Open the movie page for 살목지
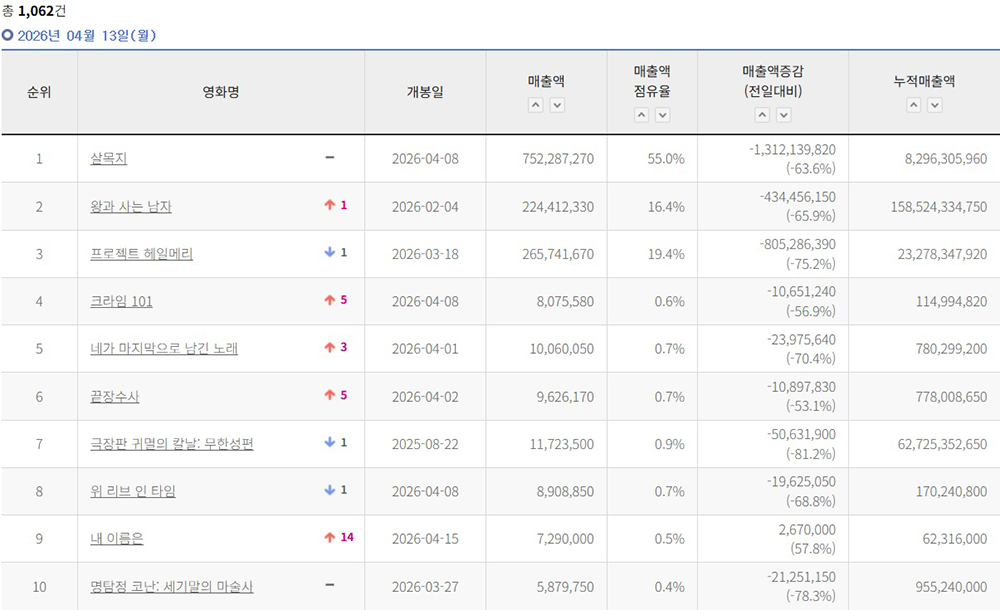1000x610 pixels. tap(108, 159)
